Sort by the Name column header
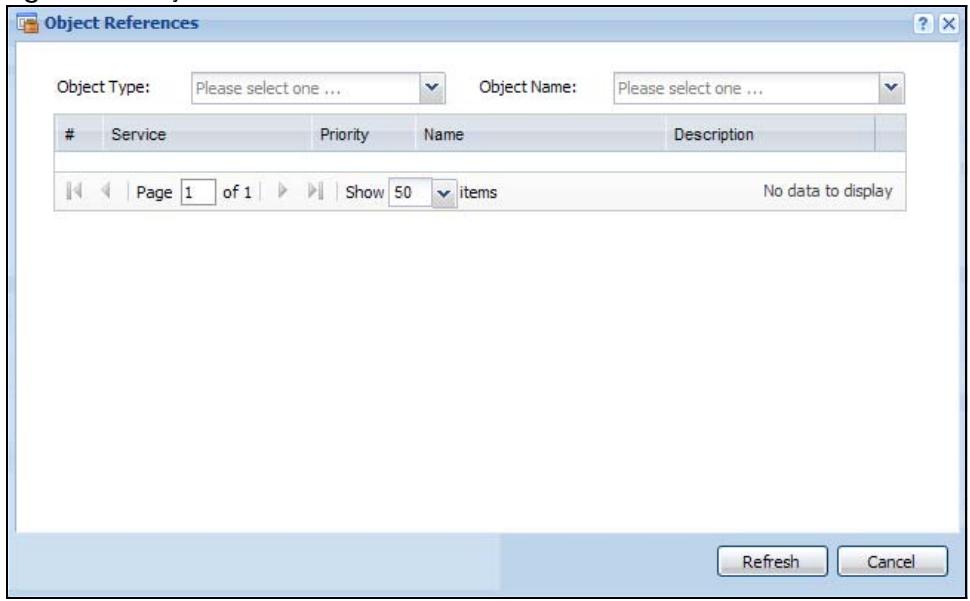The width and height of the screenshot is (970, 601). tap(540, 134)
